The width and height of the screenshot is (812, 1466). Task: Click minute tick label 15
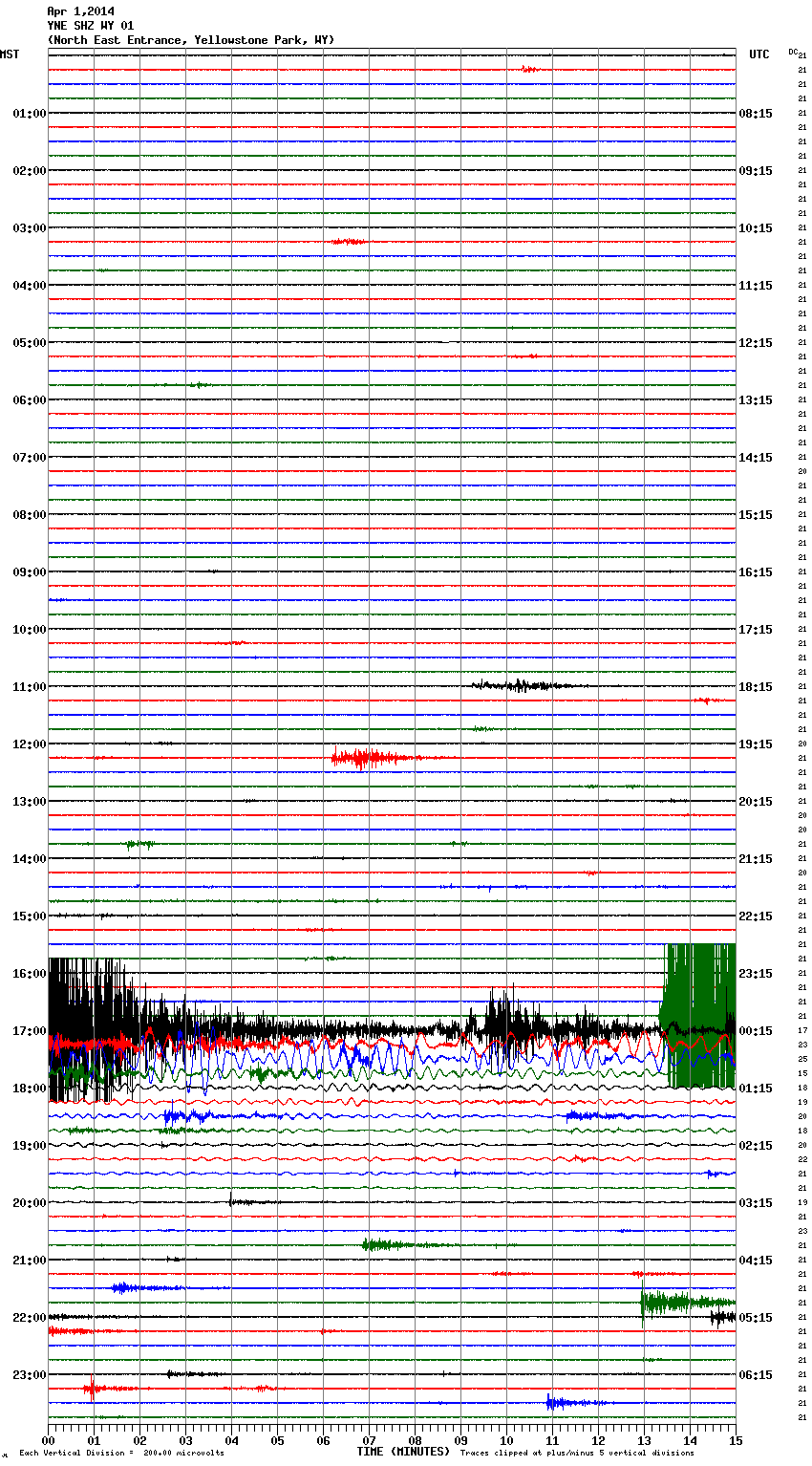click(736, 1440)
